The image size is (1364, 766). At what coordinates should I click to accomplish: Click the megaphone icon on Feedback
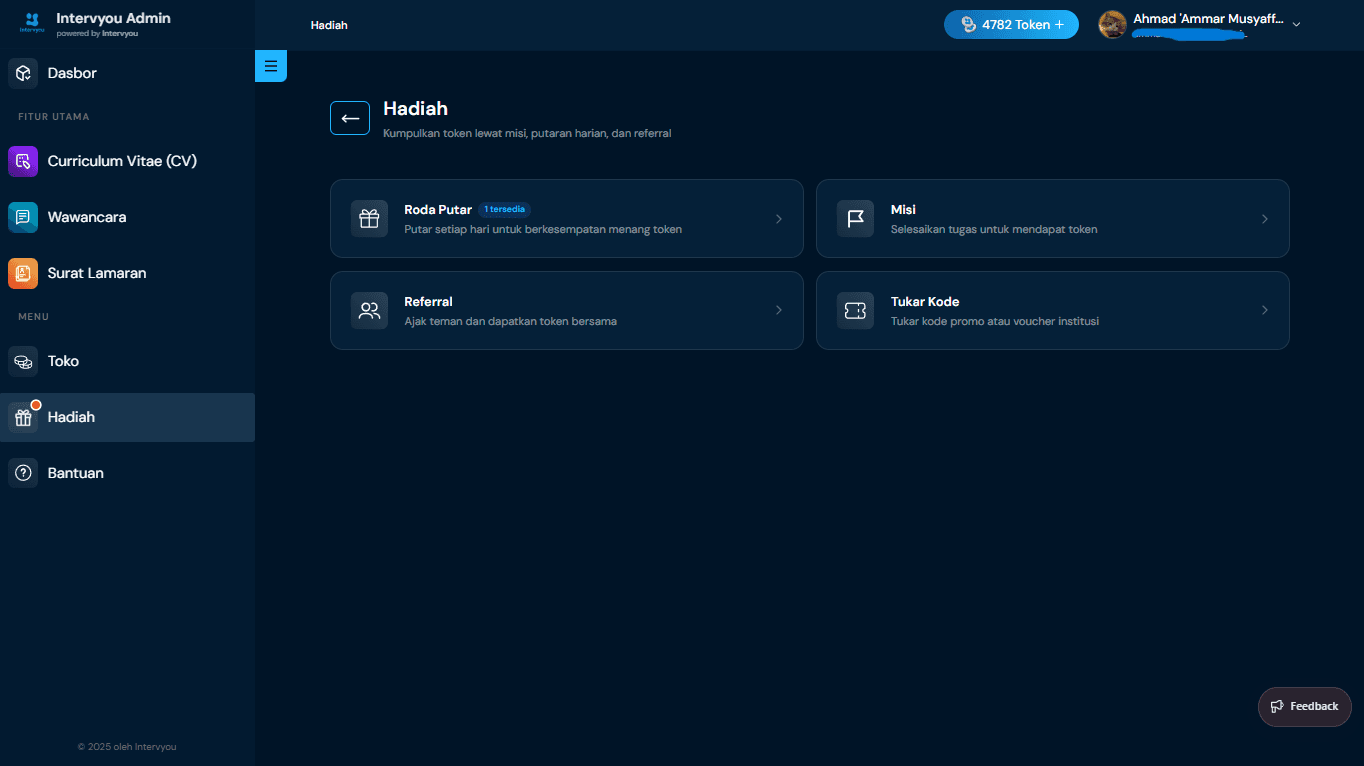coord(1277,706)
